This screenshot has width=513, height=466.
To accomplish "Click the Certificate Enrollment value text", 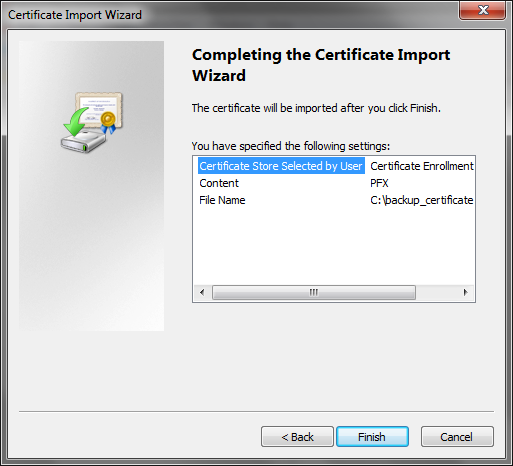I will click(x=422, y=166).
